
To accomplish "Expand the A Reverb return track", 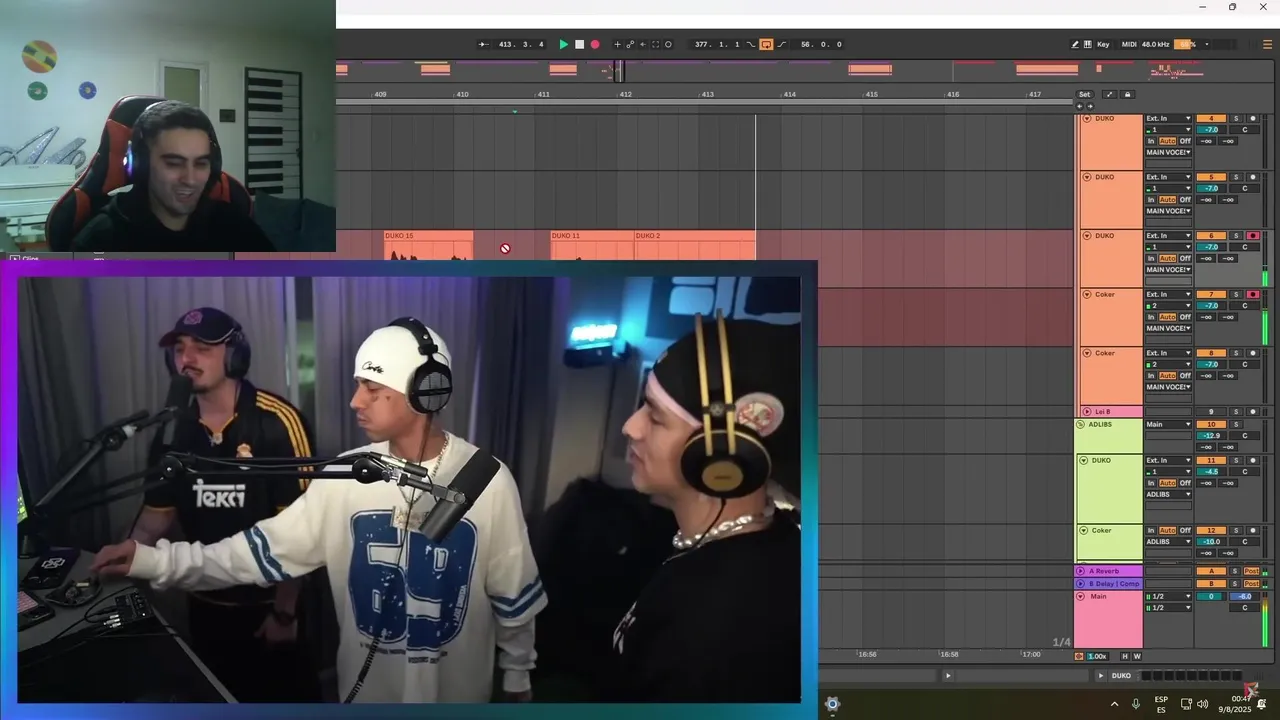I will 1080,571.
